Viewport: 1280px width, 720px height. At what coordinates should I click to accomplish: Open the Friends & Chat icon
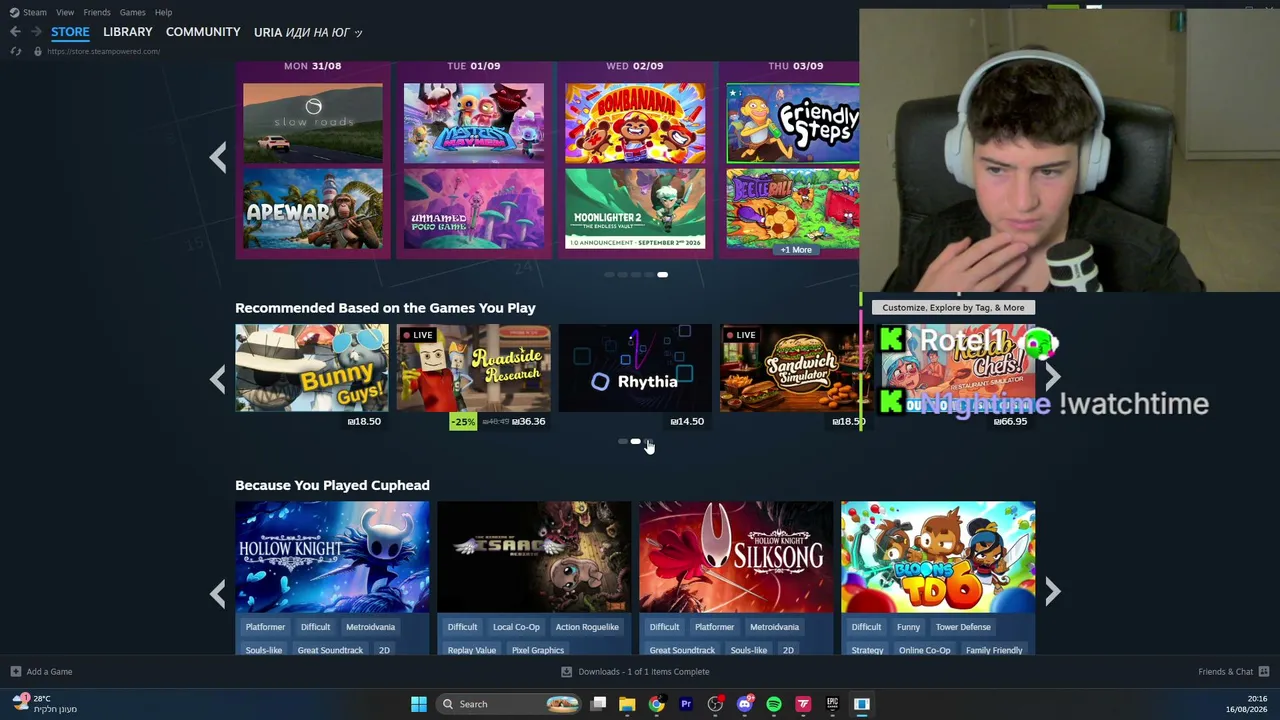tap(1264, 672)
